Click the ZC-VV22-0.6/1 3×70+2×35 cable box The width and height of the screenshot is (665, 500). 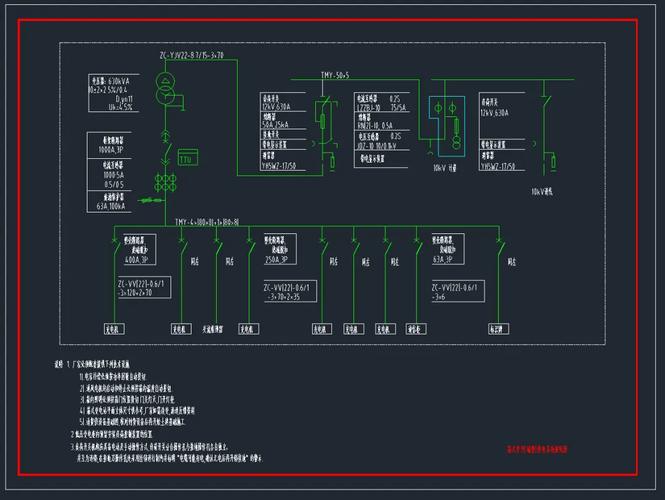(x=289, y=291)
